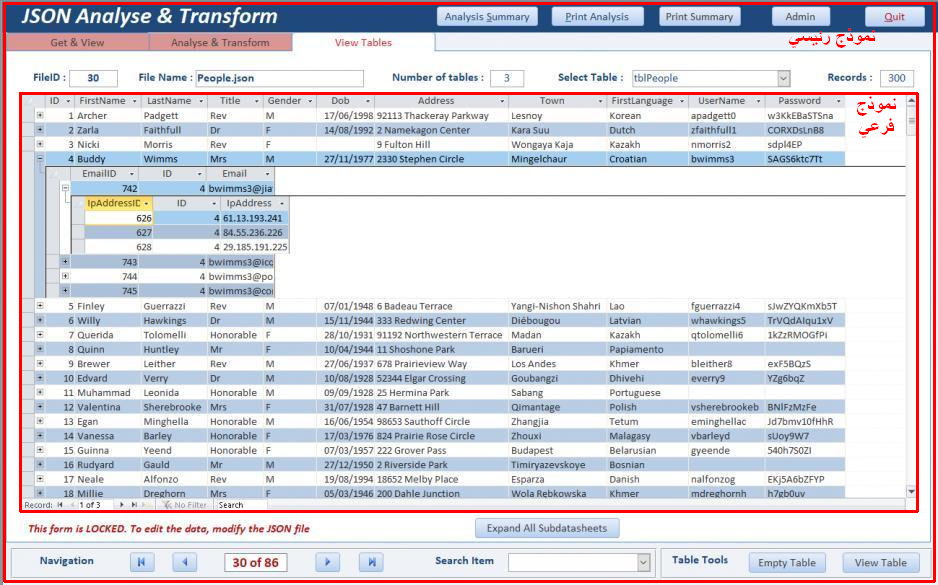The width and height of the screenshot is (938, 585).
Task: Expand subdatasheet for Zarla Faithfull row
Action: click(x=39, y=130)
